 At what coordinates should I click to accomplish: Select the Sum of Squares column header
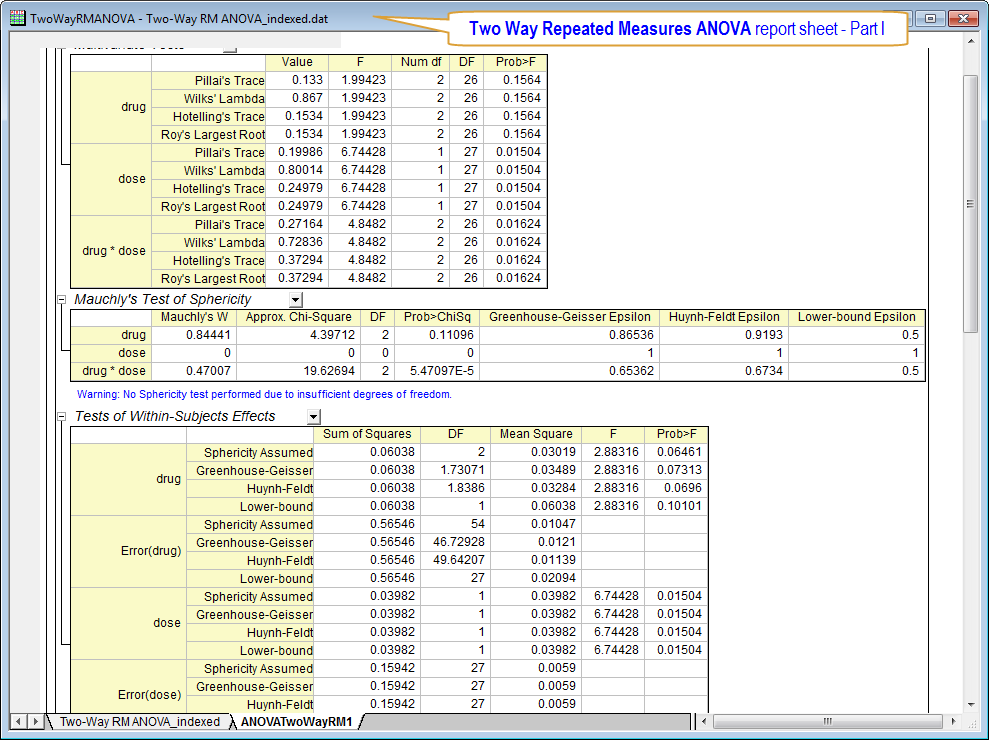coord(367,434)
